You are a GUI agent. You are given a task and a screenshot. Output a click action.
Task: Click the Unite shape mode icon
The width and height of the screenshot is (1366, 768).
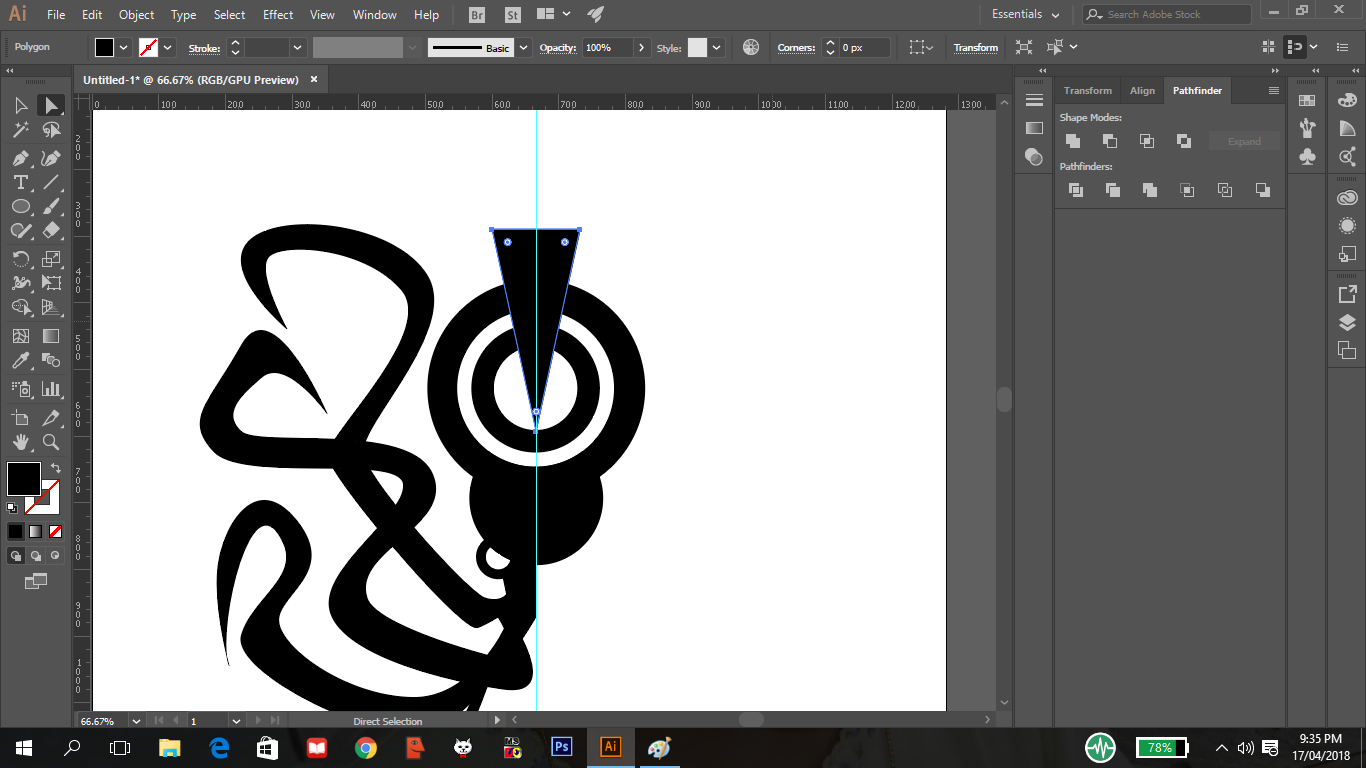tap(1073, 141)
